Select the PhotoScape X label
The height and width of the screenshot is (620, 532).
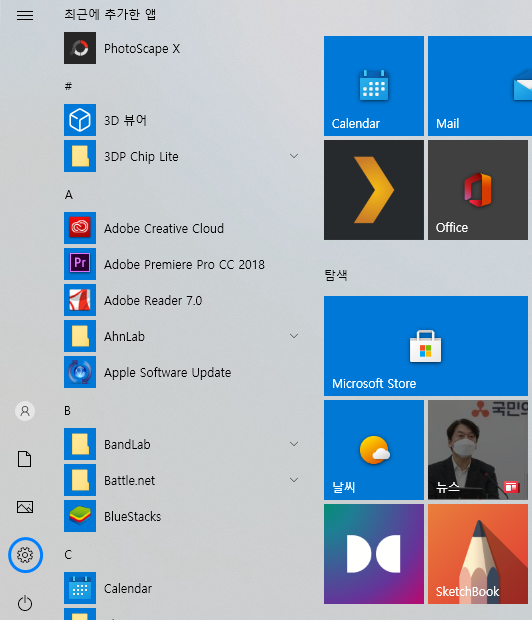pos(142,49)
